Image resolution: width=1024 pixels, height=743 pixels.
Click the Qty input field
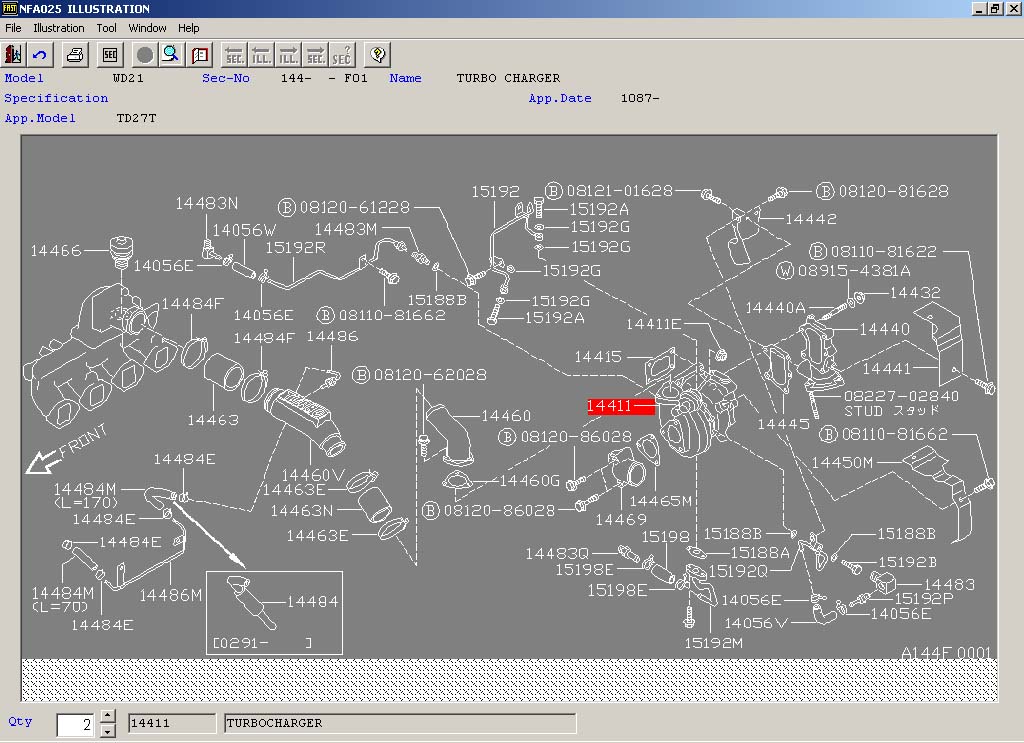pyautogui.click(x=76, y=724)
